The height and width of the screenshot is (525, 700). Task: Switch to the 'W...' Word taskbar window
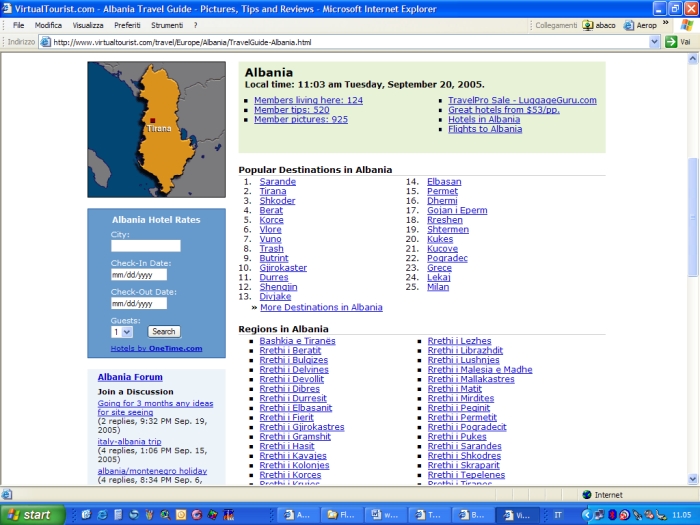pyautogui.click(x=385, y=515)
